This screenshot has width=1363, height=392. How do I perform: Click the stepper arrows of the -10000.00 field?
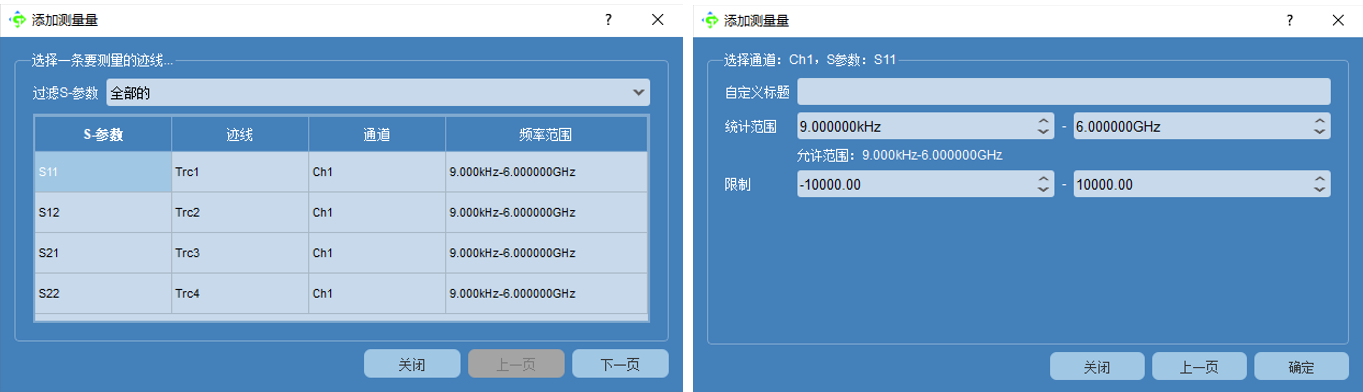coord(1044,184)
